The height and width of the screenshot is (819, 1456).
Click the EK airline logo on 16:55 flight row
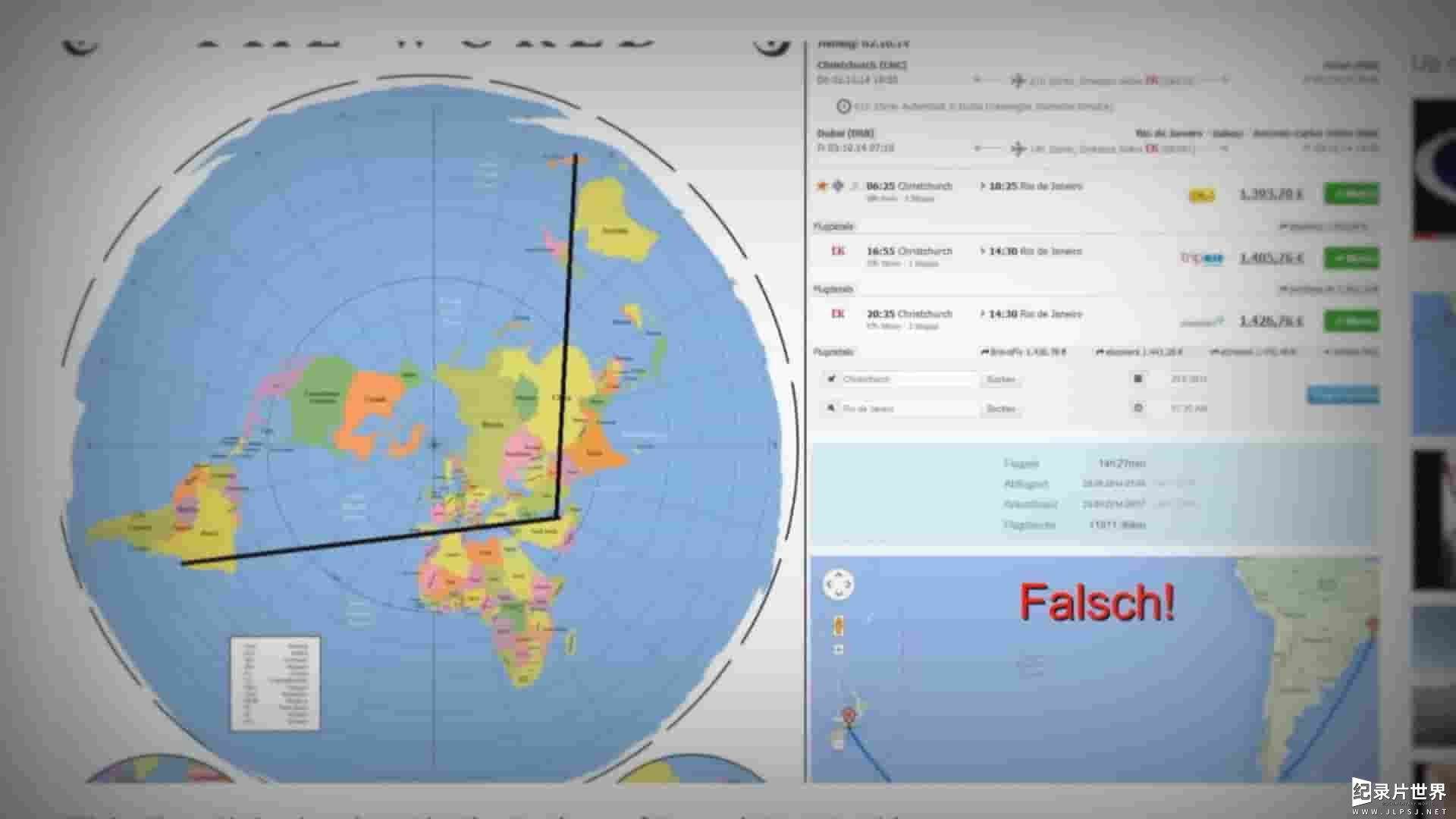838,250
